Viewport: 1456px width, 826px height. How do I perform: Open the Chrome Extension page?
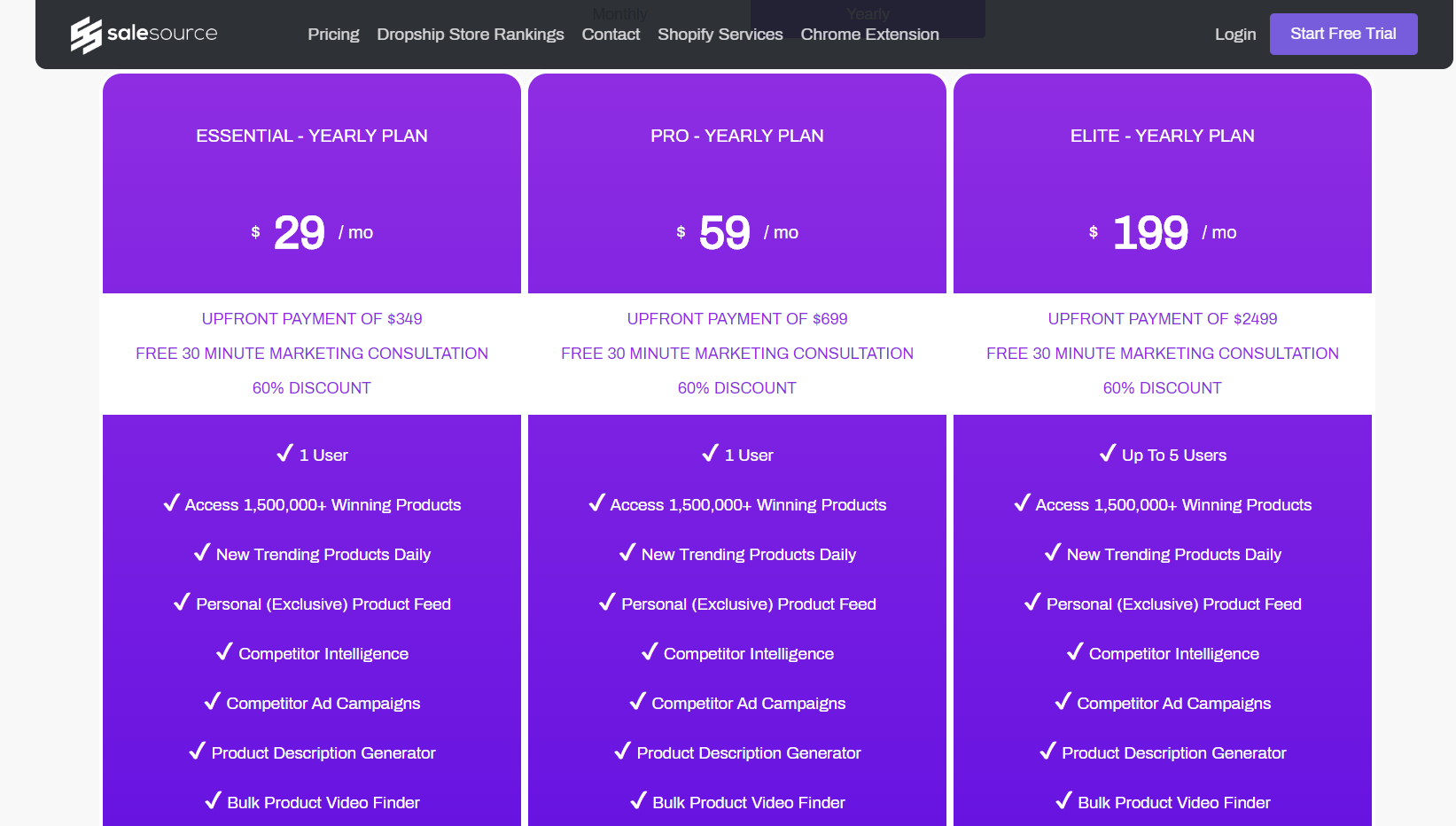coord(869,35)
